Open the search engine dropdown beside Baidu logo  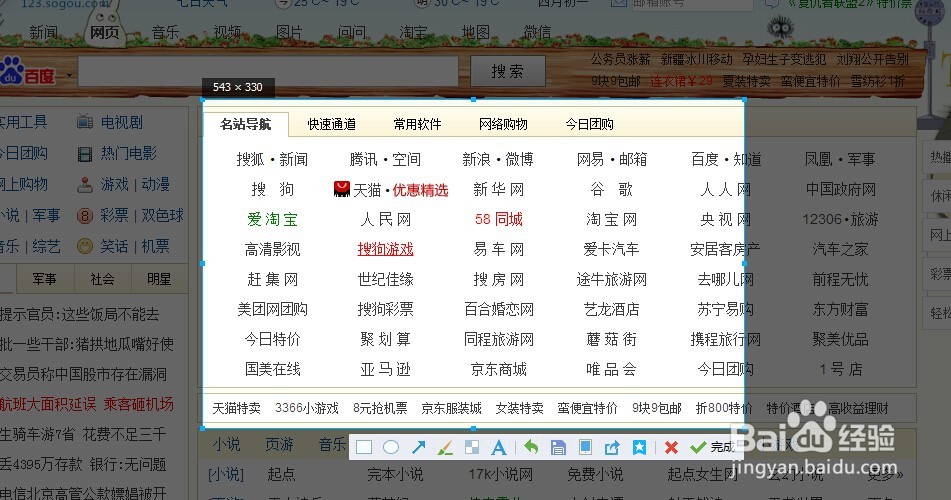coord(70,76)
